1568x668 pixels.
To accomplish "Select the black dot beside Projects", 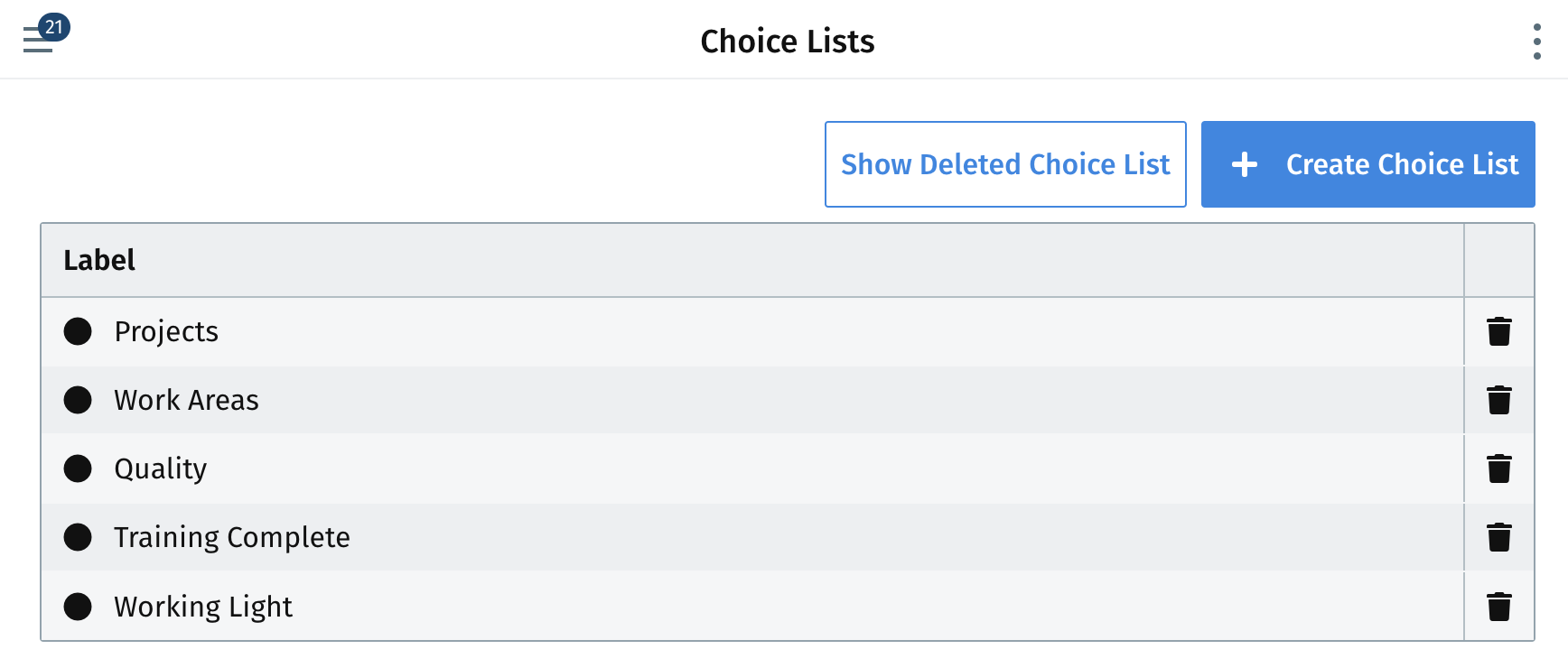I will tap(78, 331).
